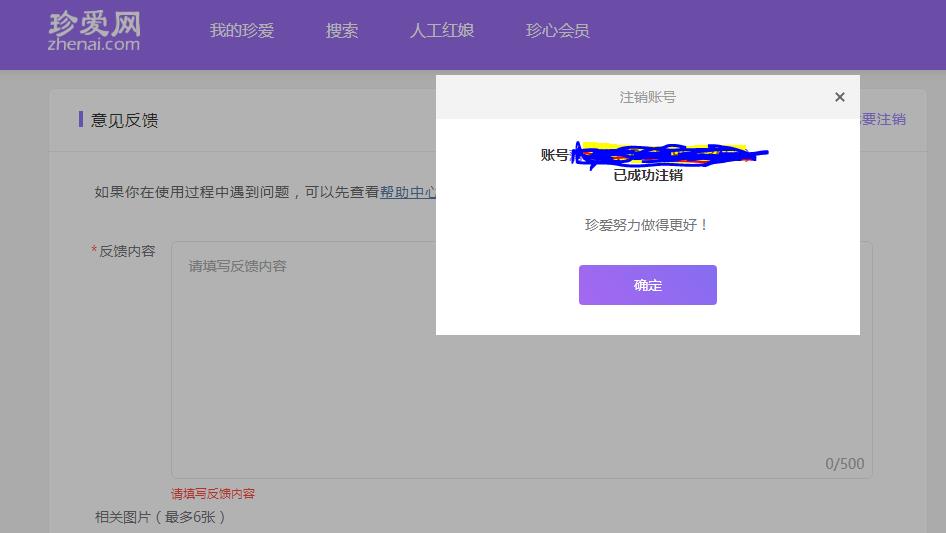Click the 要注销 link behind the dialog
Screen dimensions: 946x533
[883, 120]
